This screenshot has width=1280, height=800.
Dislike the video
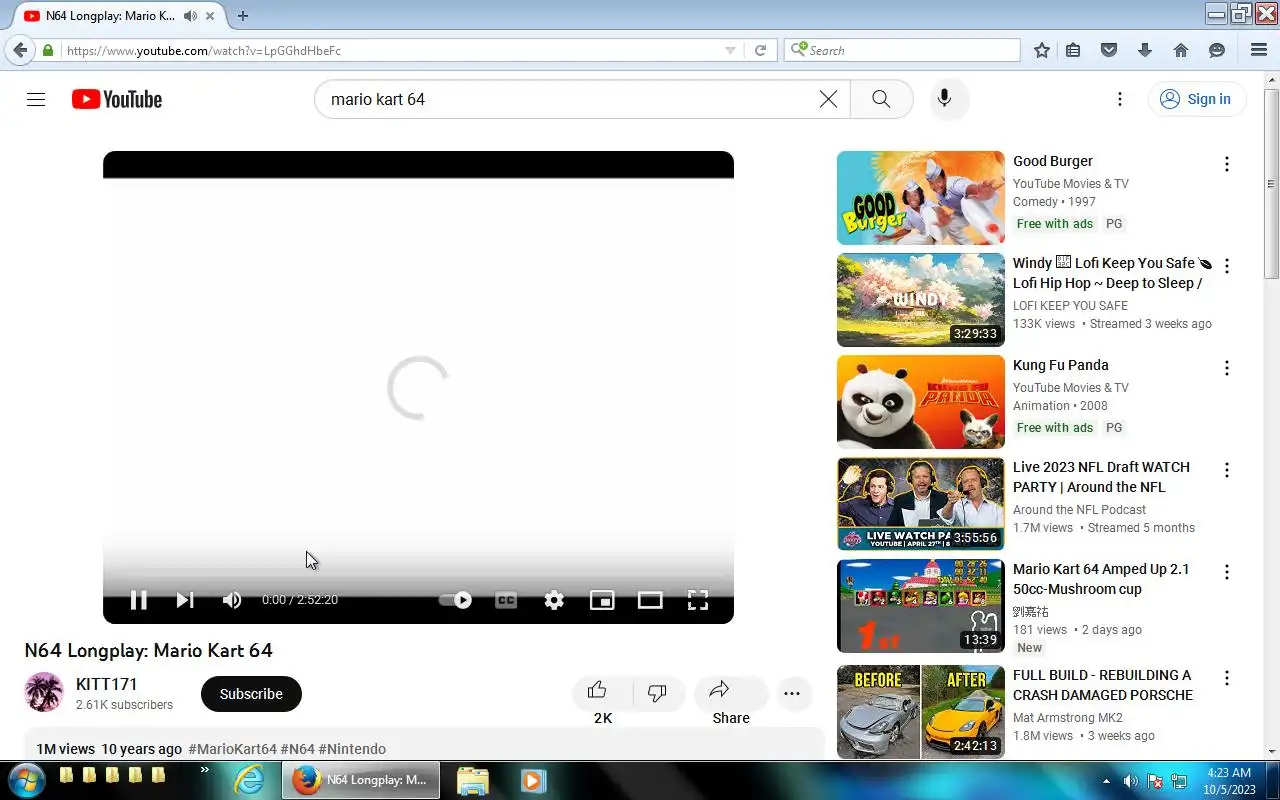pos(658,694)
